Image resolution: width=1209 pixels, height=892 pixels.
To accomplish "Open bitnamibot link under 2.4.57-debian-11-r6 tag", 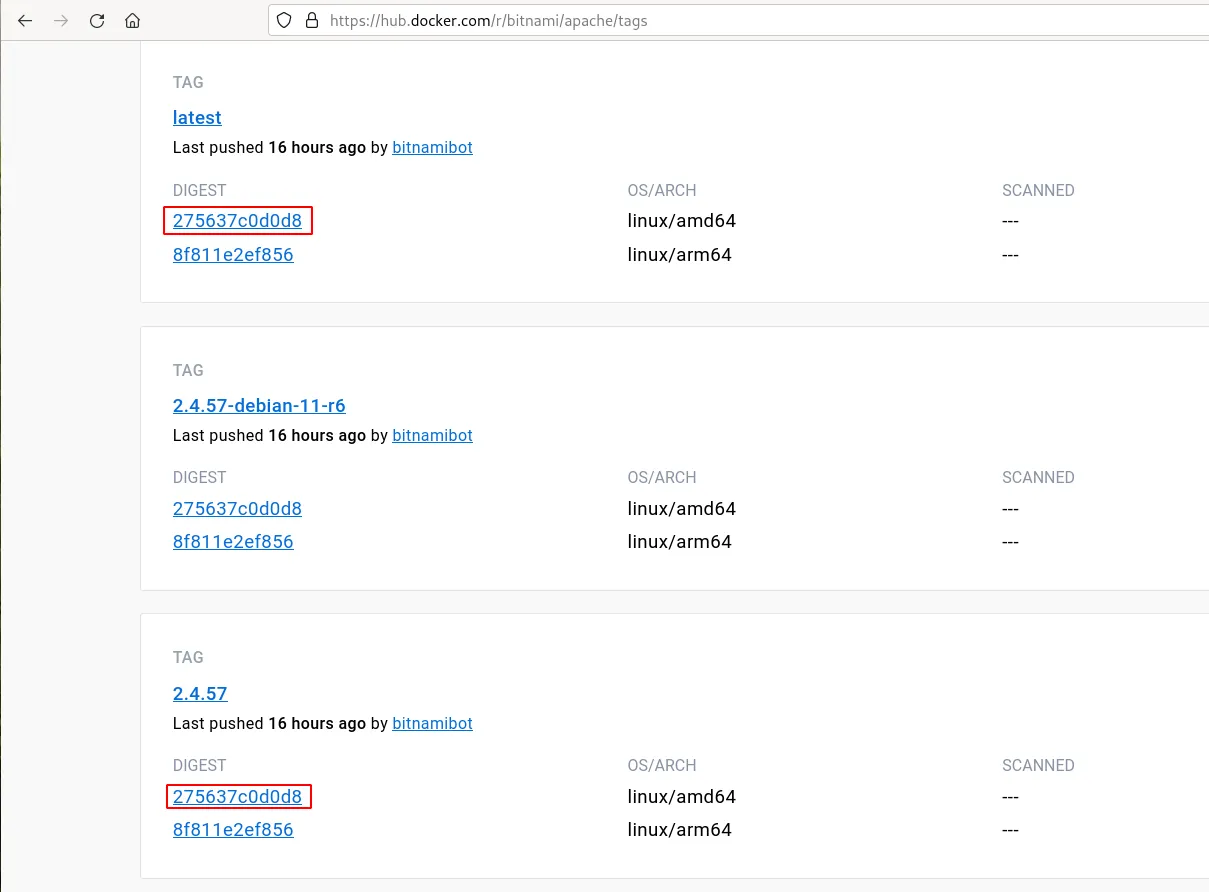I will (x=432, y=436).
